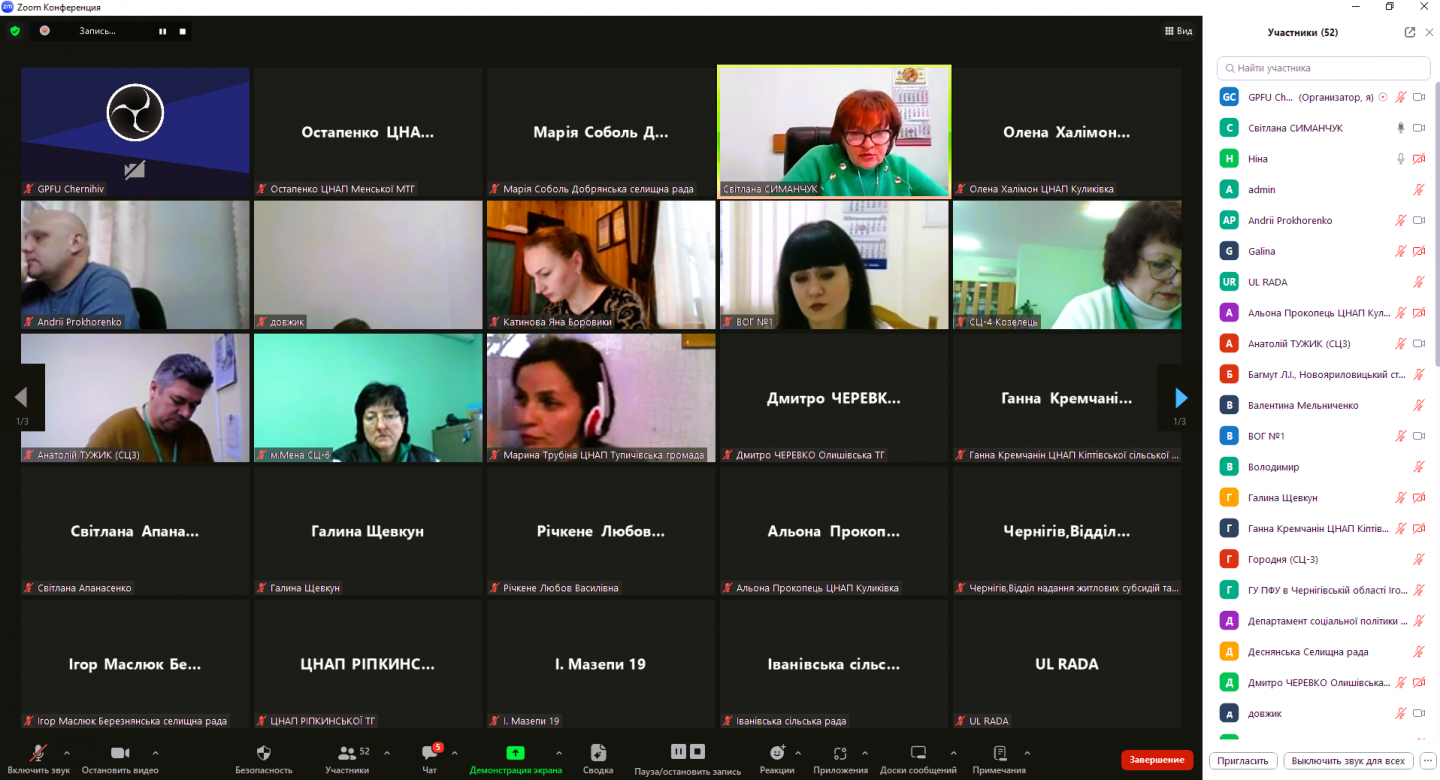Open the Whiteboards (Доски сообщений) icon
The image size is (1440, 780).
click(918, 753)
